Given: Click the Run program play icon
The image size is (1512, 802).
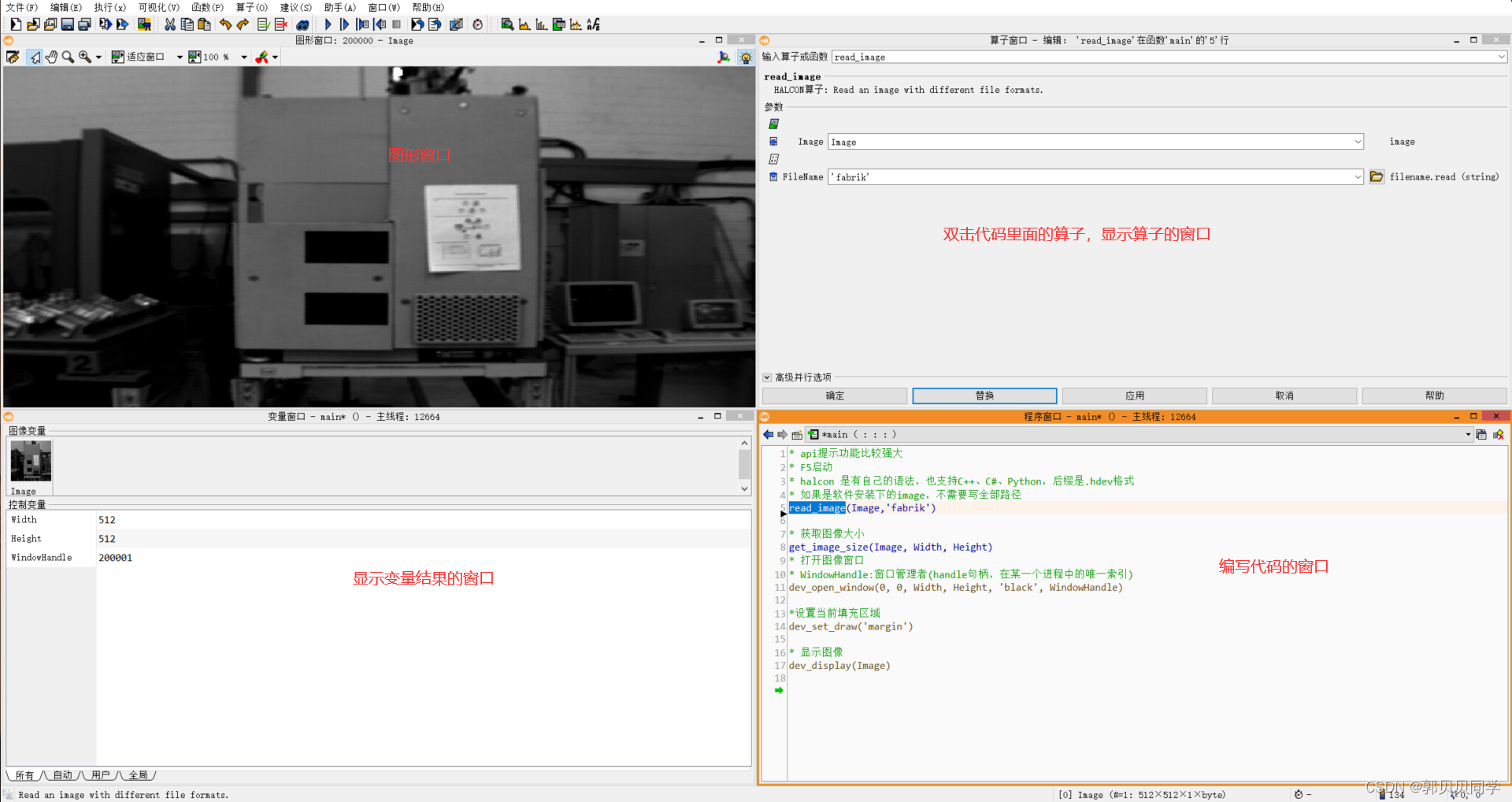Looking at the screenshot, I should coord(328,24).
